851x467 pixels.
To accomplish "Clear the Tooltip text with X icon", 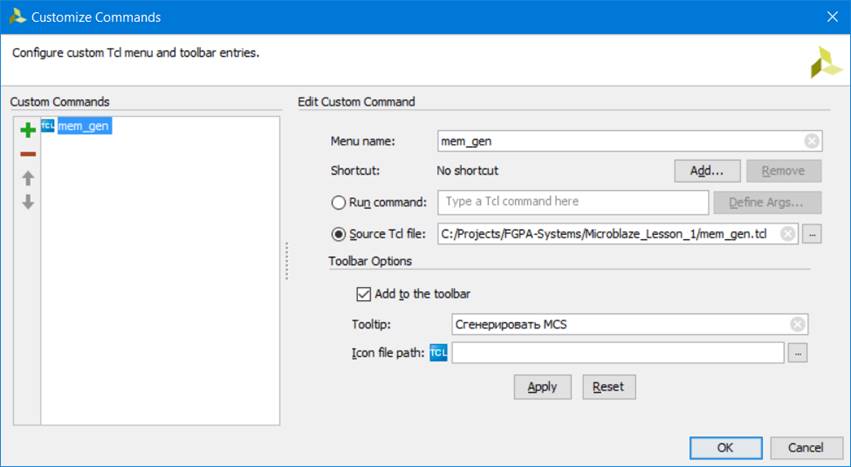I will 797,324.
